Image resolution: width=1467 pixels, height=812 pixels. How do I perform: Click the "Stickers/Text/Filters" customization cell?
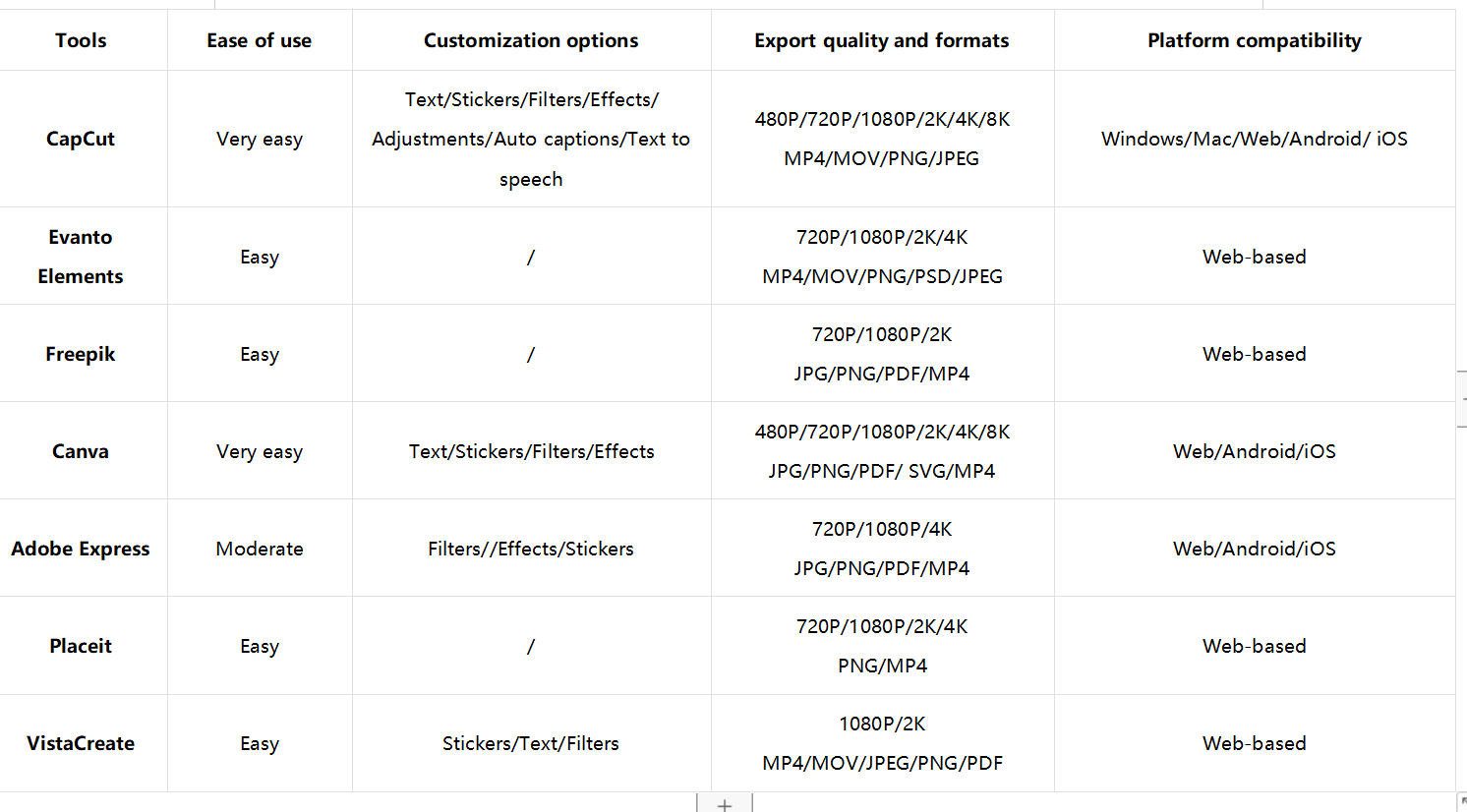pyautogui.click(x=531, y=743)
